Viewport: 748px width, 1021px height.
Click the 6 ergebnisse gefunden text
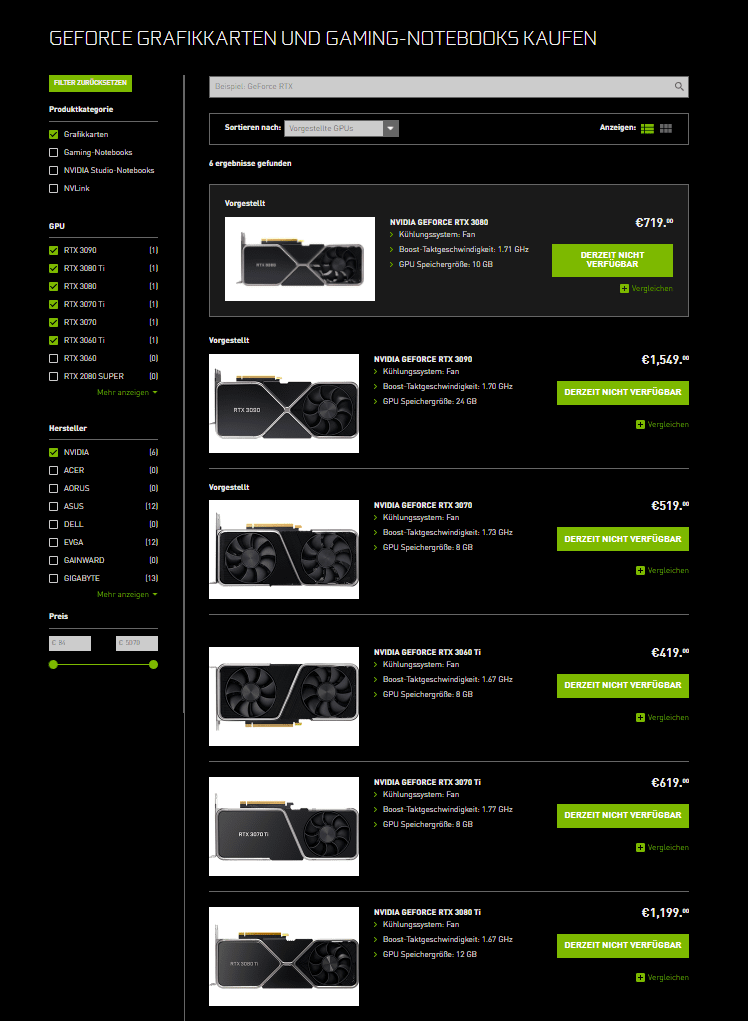pyautogui.click(x=250, y=163)
